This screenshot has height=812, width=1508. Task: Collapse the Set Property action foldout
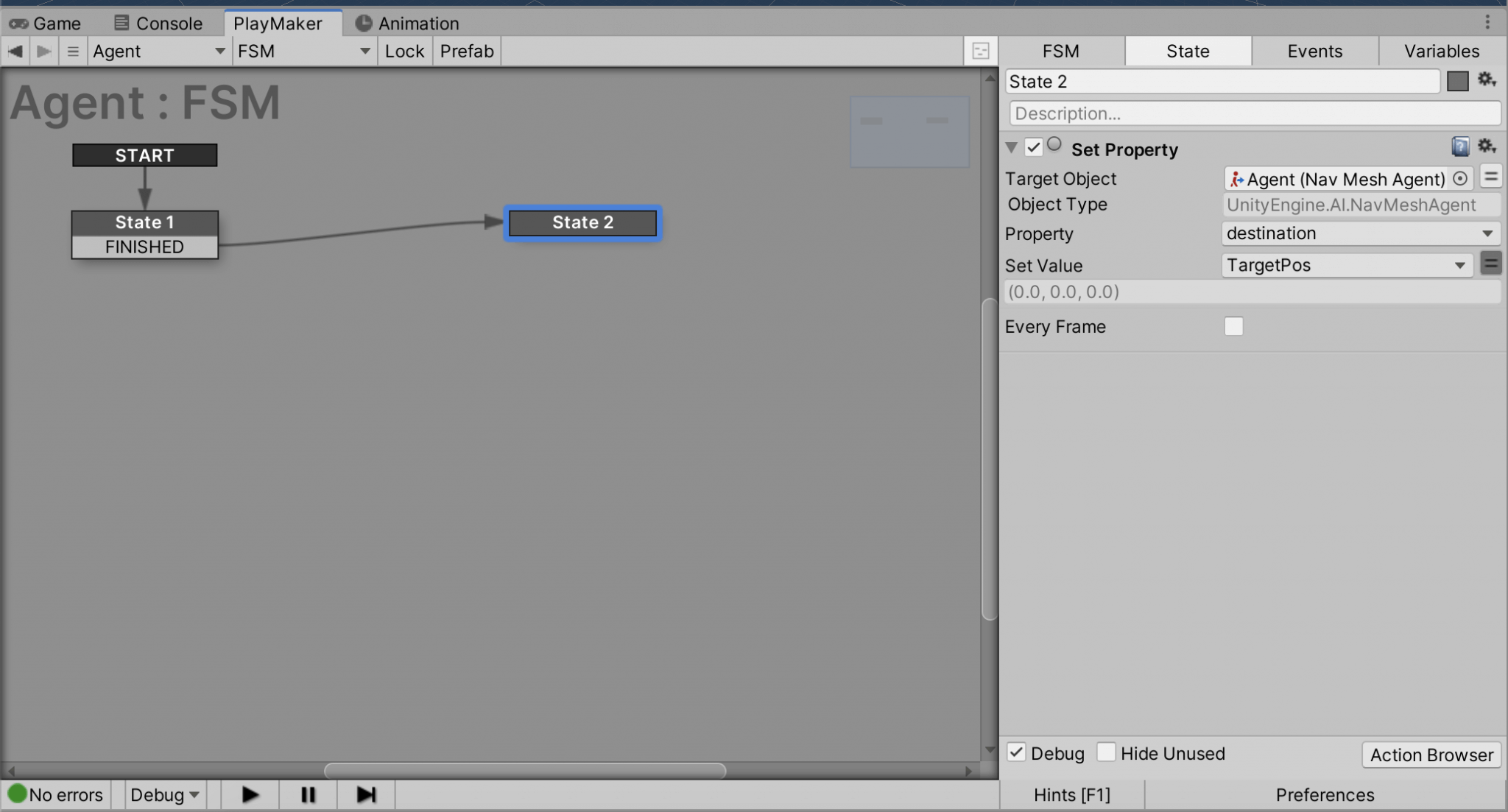click(x=1012, y=148)
